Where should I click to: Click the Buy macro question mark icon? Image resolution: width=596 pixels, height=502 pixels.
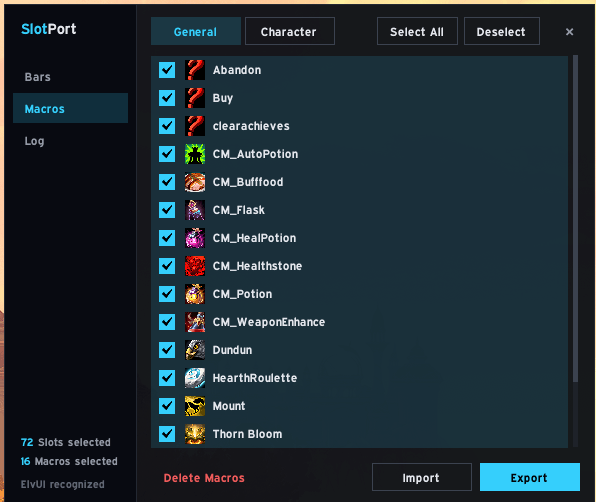click(195, 98)
